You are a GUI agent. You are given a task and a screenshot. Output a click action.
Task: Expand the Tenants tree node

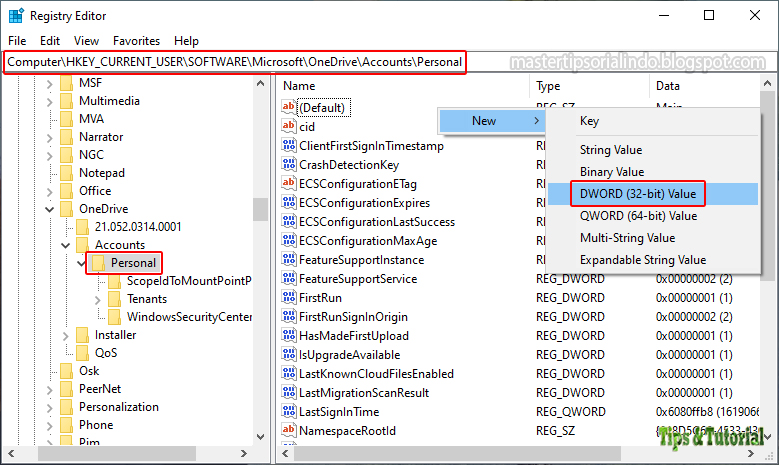tap(97, 300)
